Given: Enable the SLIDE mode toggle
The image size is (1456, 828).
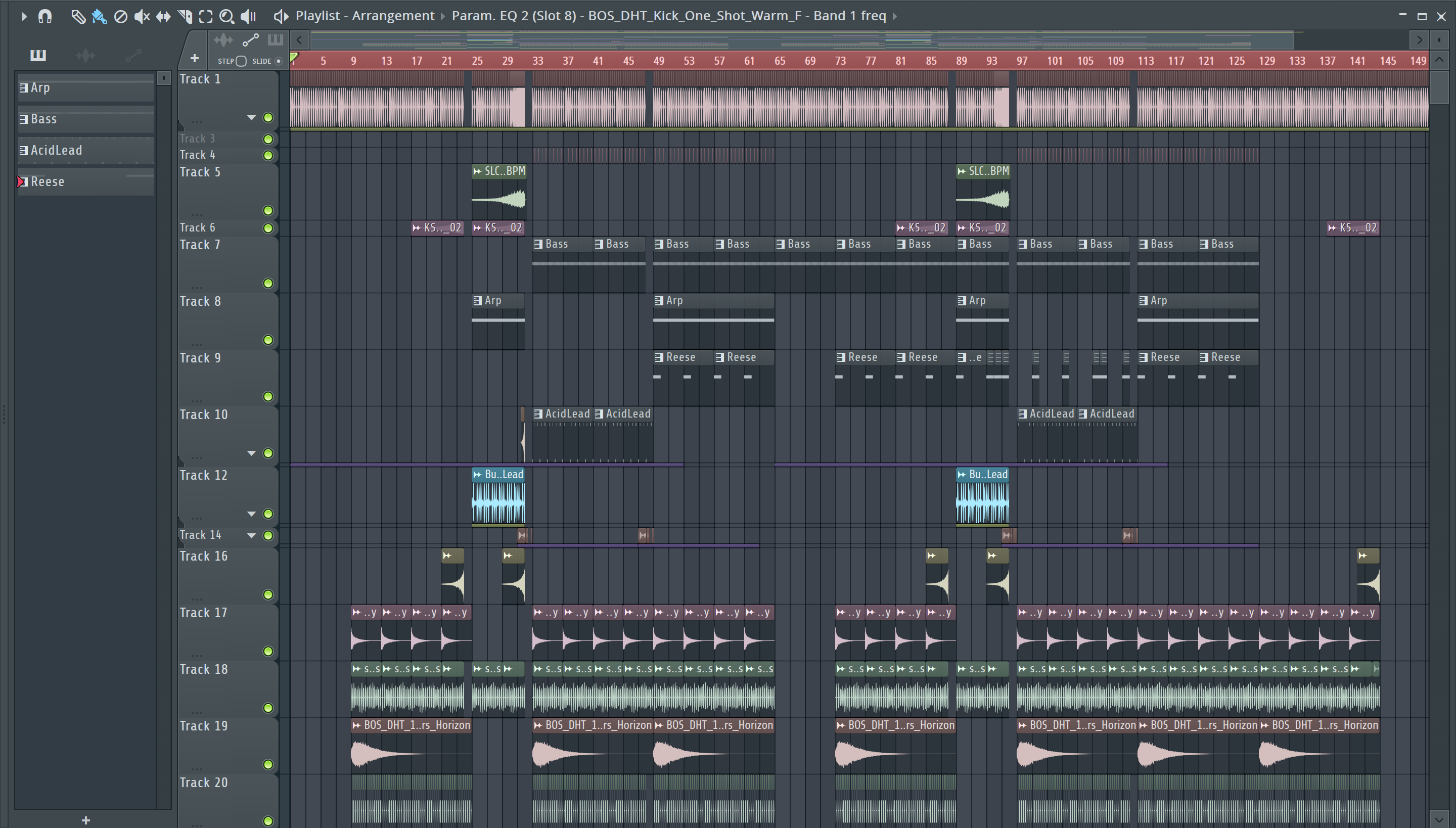Looking at the screenshot, I should click(x=278, y=61).
